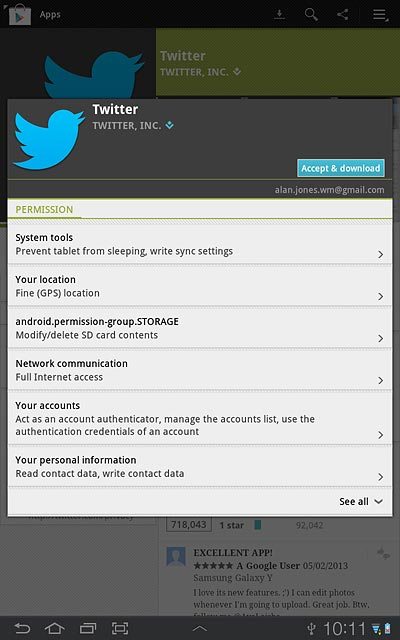Expand the System tools permission
The height and width of the screenshot is (640, 400).
point(200,244)
